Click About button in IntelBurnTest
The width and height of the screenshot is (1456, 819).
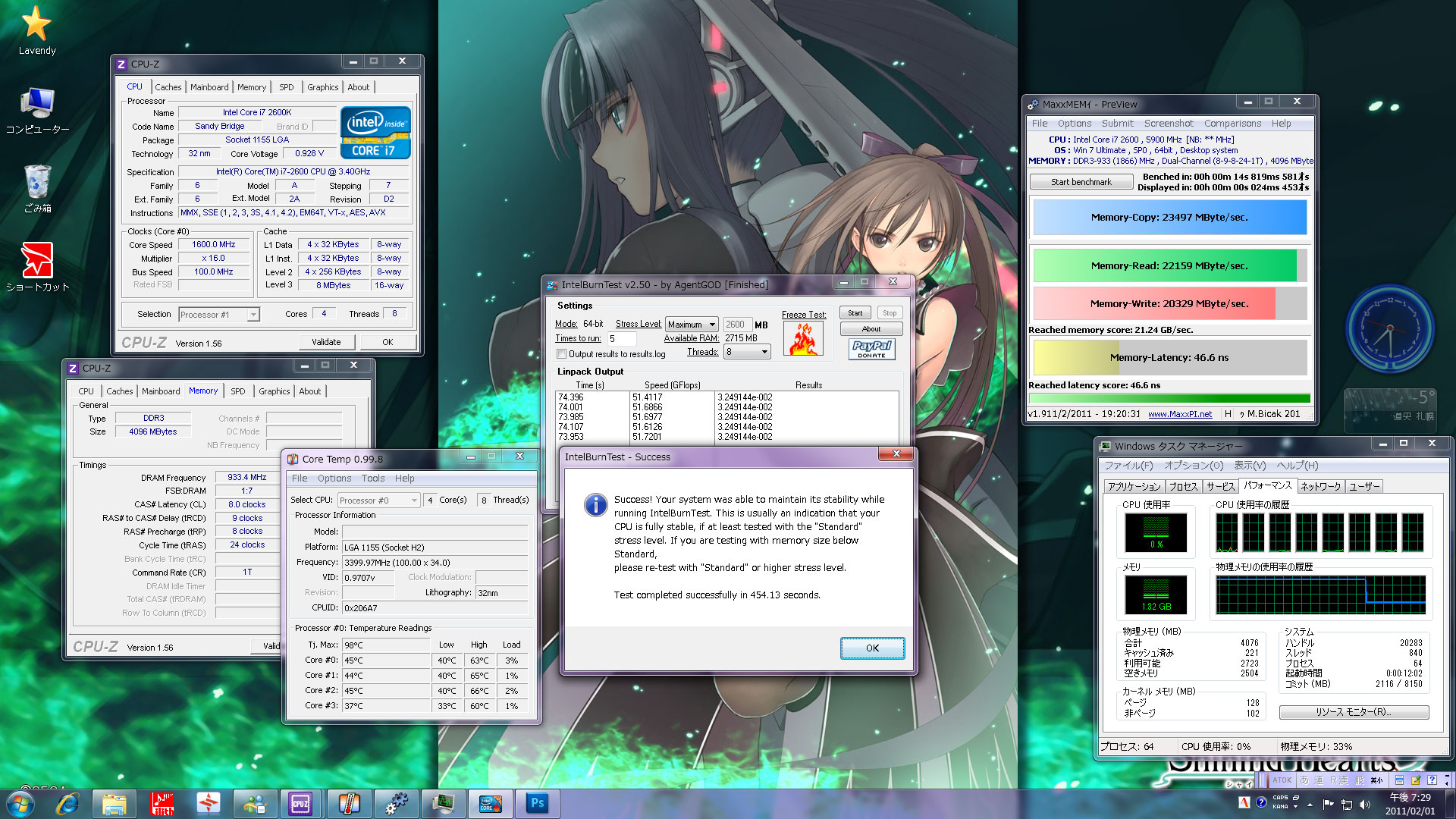click(871, 329)
